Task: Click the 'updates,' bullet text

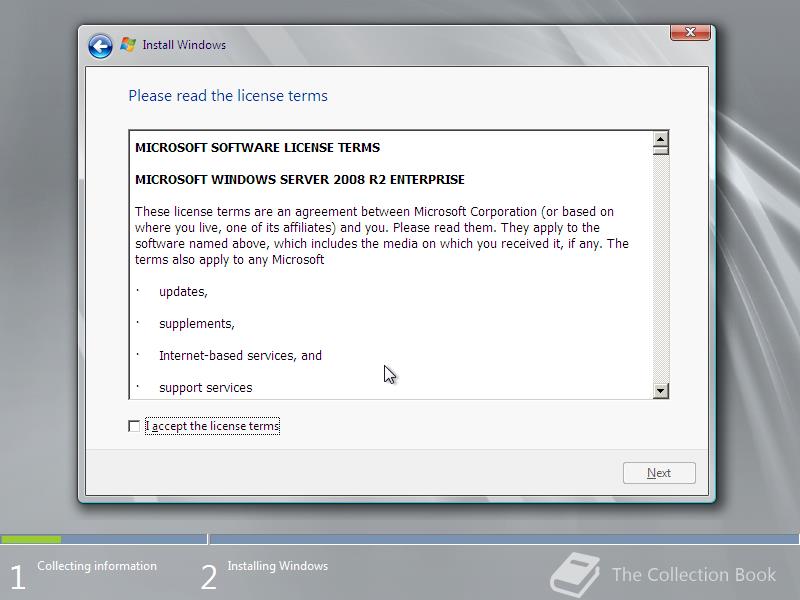Action: (x=183, y=292)
